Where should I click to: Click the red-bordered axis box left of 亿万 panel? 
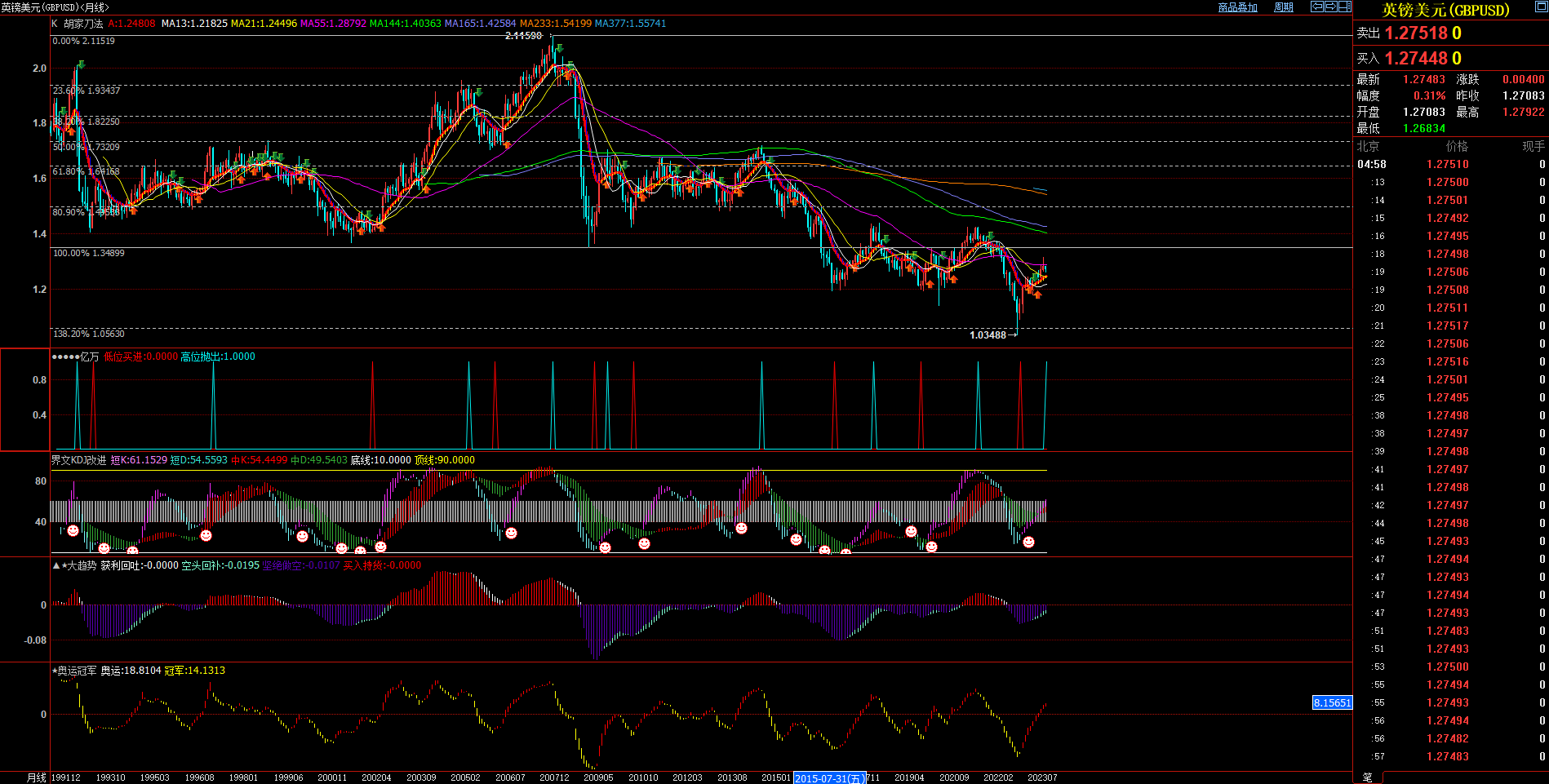click(24, 400)
